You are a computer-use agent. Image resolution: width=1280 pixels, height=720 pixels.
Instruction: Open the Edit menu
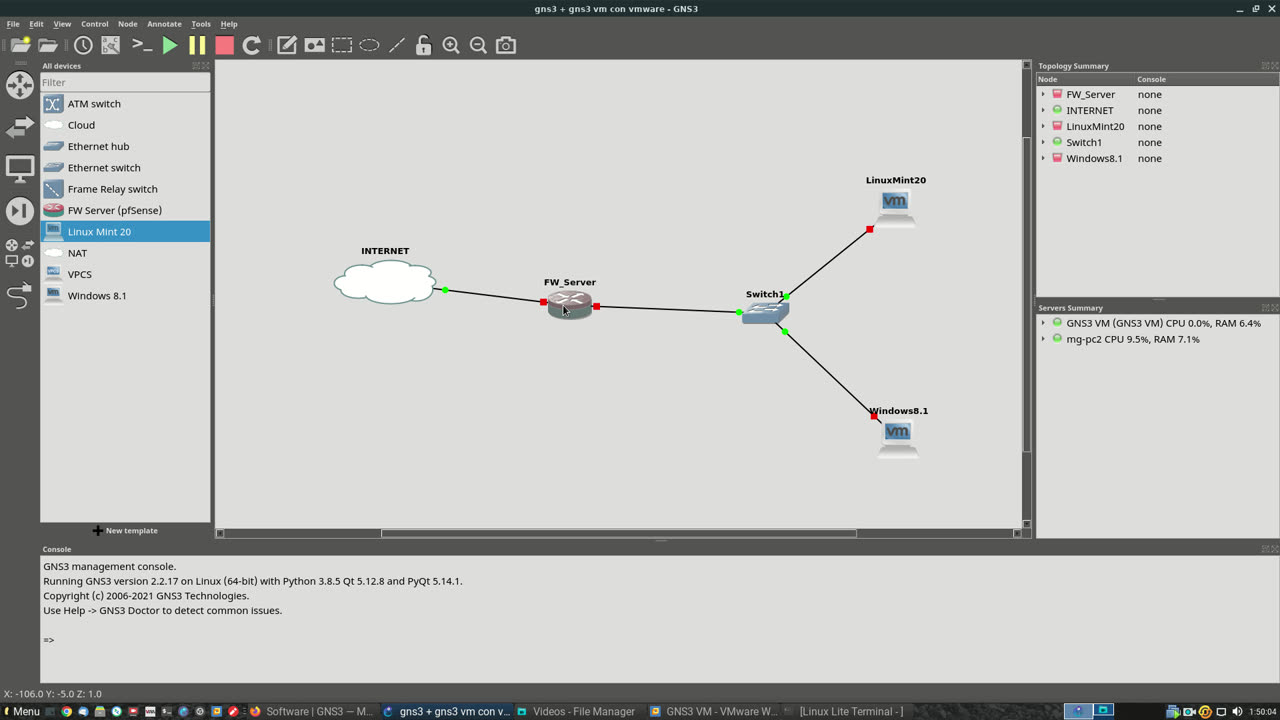click(x=36, y=24)
